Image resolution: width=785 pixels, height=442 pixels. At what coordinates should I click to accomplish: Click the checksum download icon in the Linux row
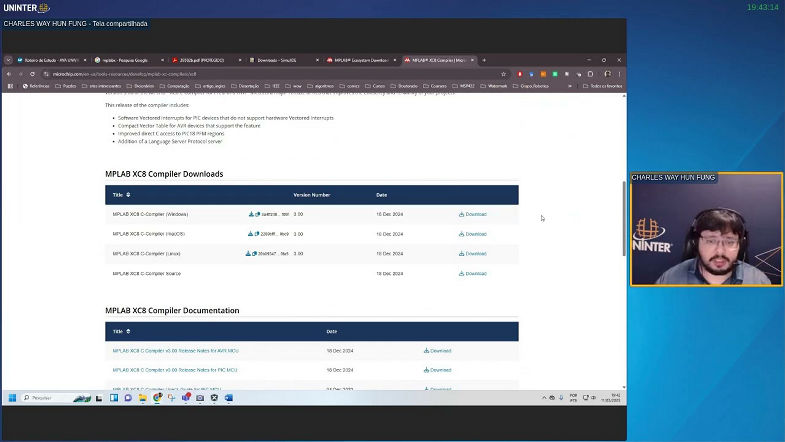click(x=248, y=254)
